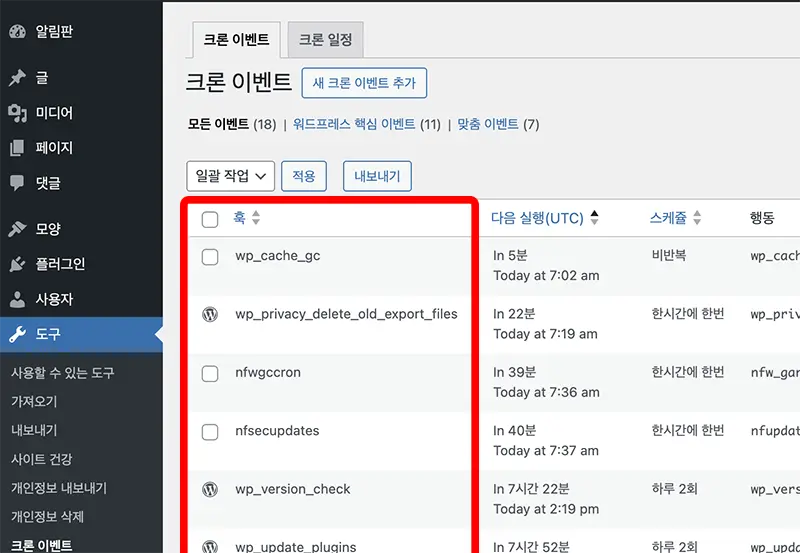Open 개인정보 내보내기 submenu item
The image size is (800, 553).
59,488
